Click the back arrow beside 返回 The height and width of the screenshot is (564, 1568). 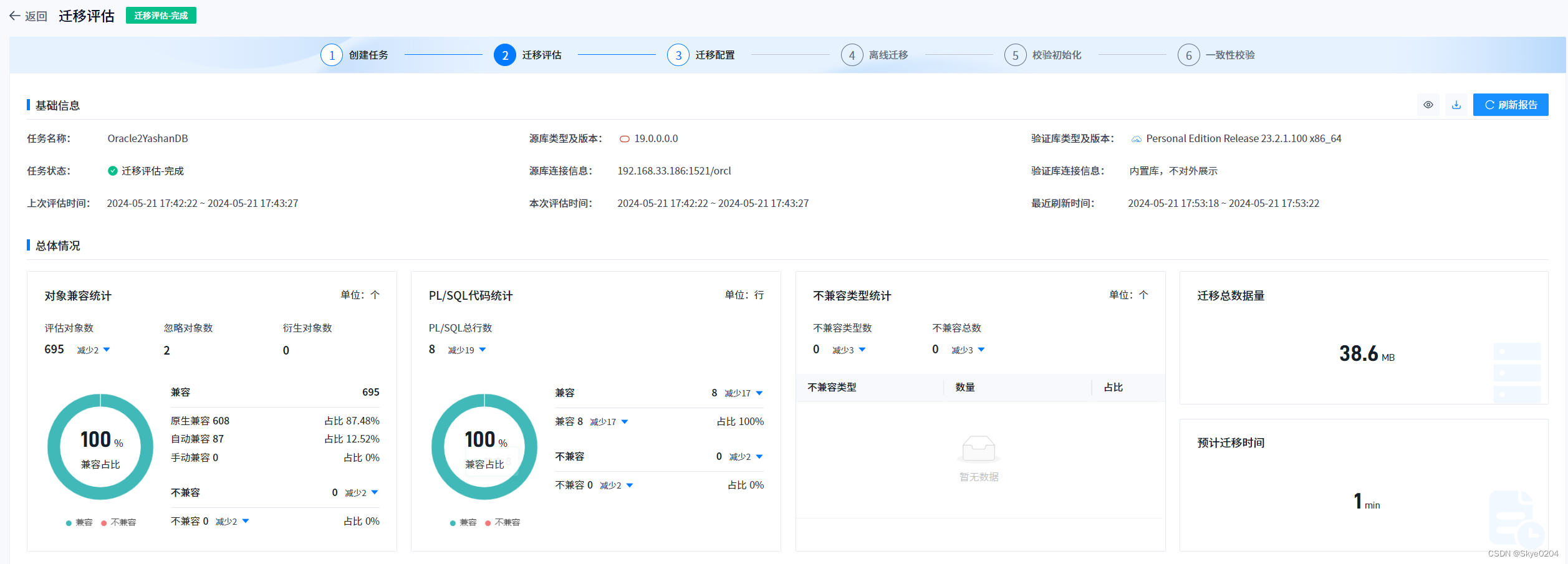pos(15,16)
